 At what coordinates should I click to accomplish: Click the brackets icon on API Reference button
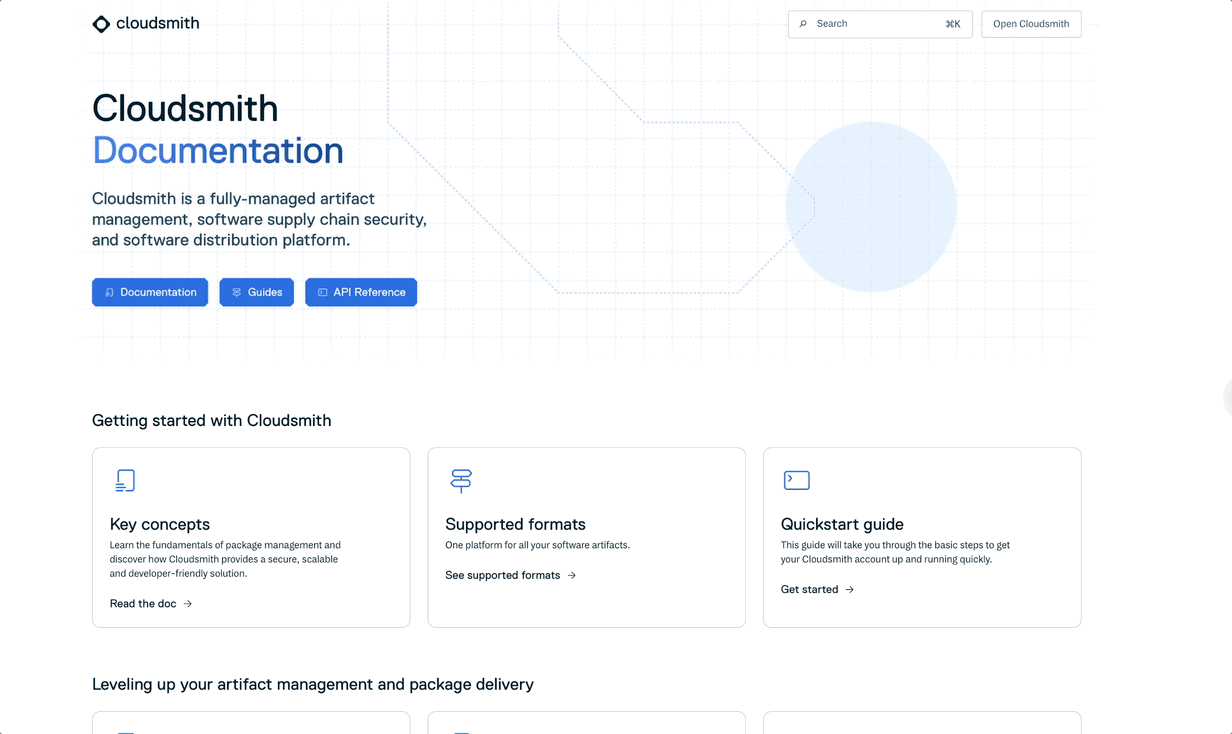[321, 292]
